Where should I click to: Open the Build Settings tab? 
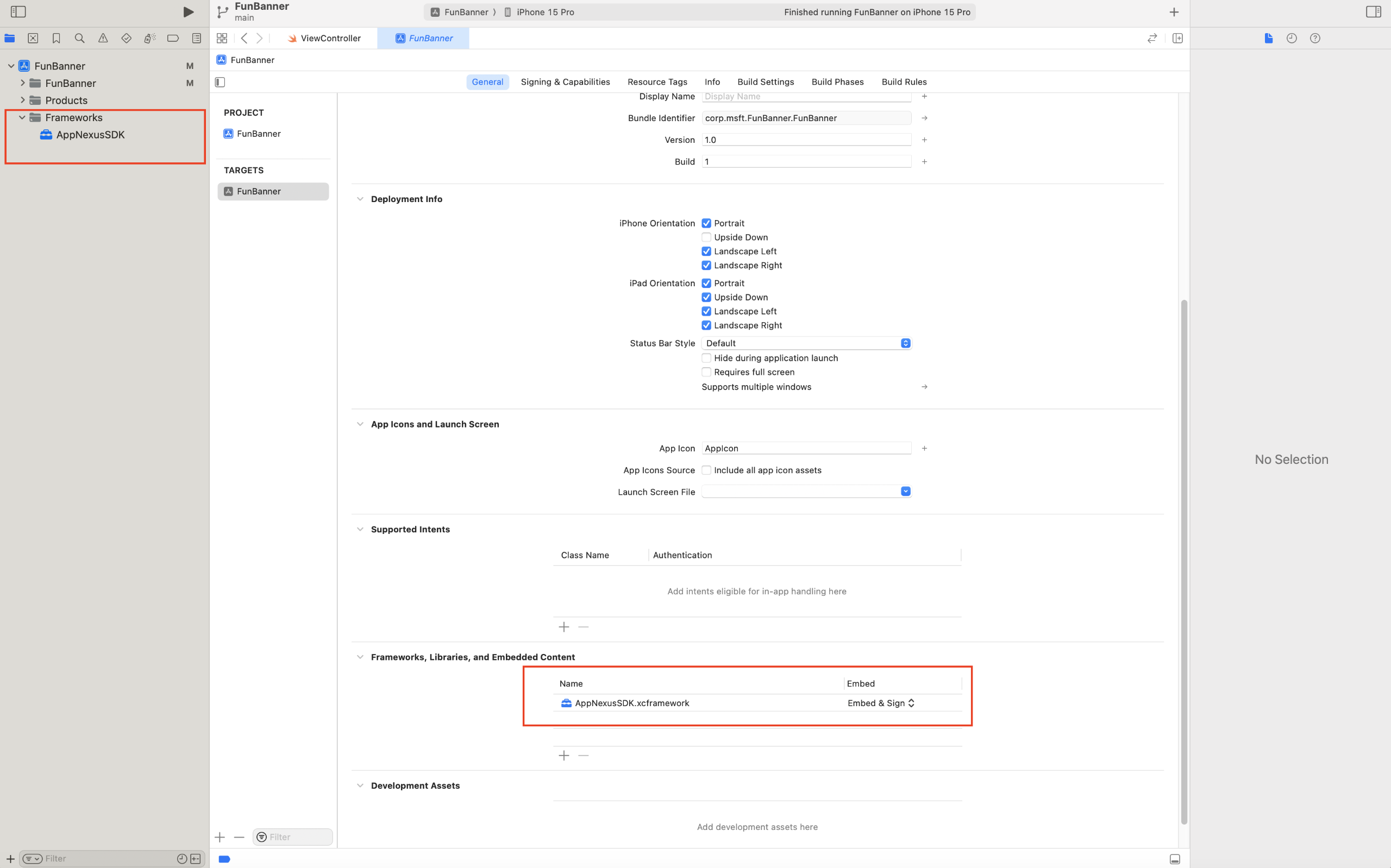[x=765, y=81]
